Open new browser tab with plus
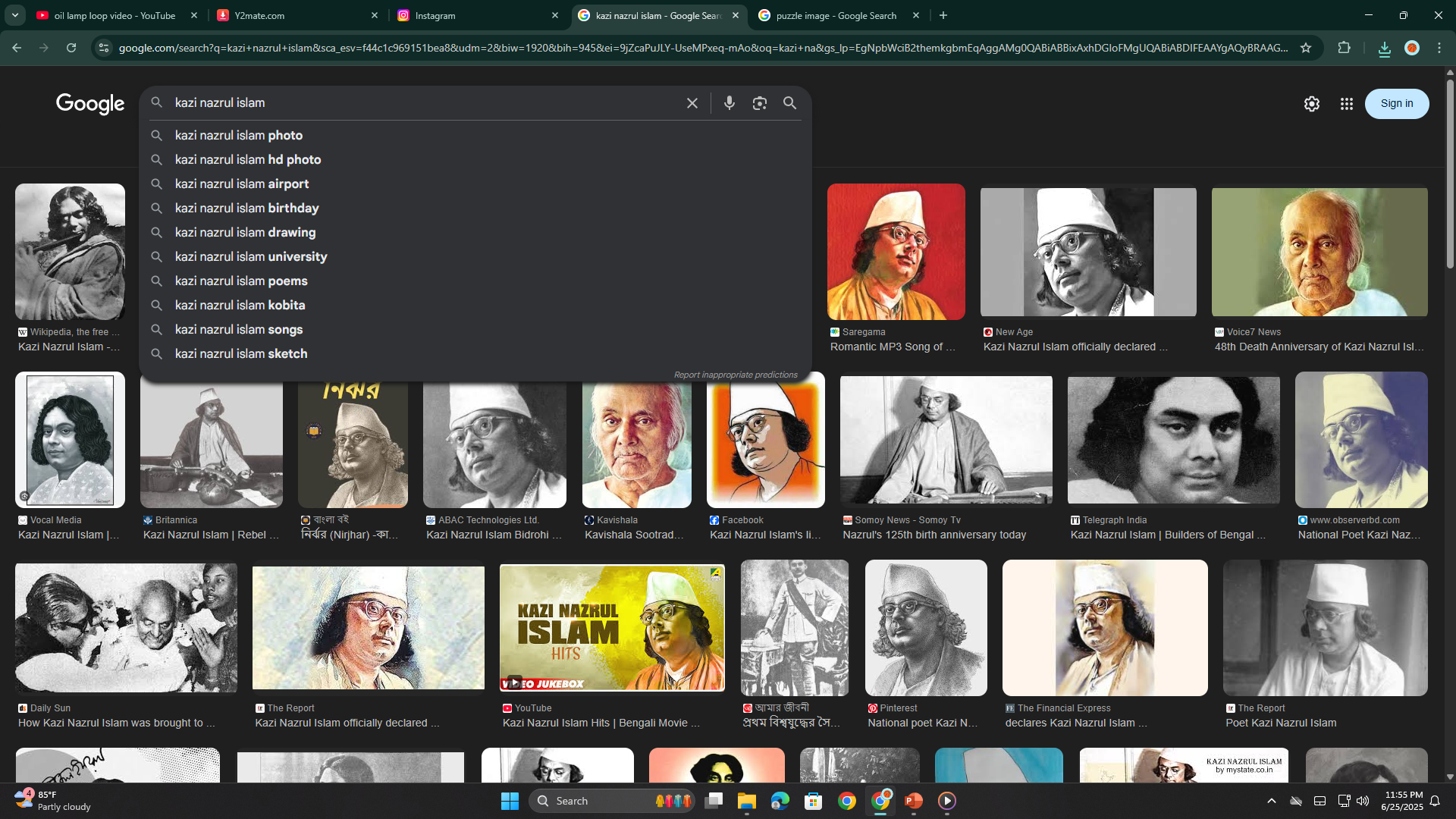Screen dimensions: 1456x819 (x=943, y=15)
